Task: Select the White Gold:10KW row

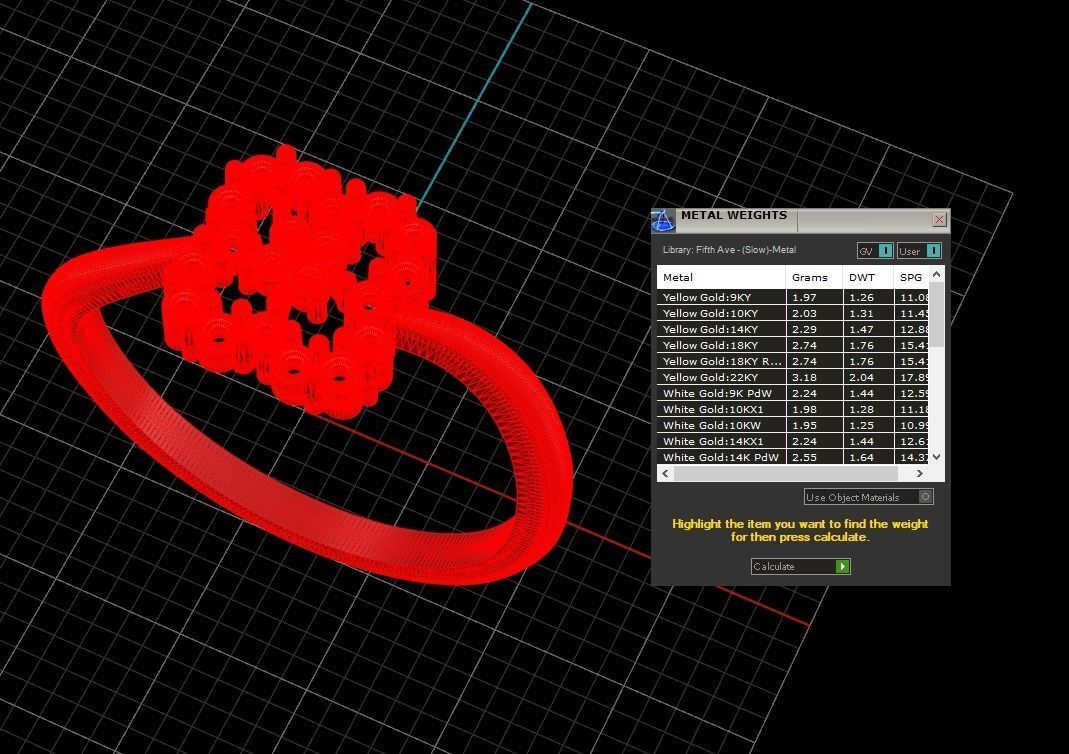Action: 793,425
